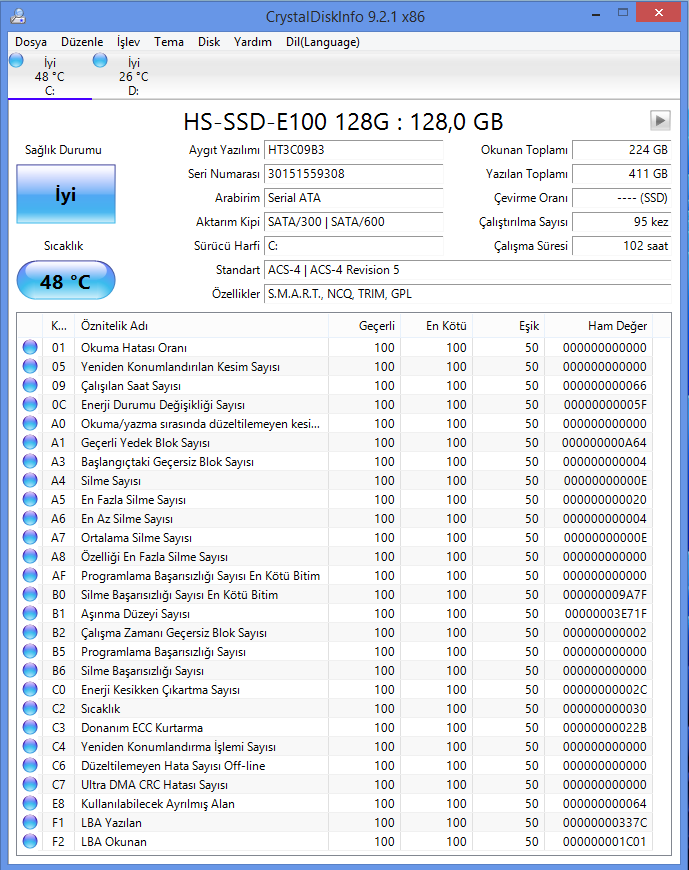Open the İşlev menu

coord(128,42)
